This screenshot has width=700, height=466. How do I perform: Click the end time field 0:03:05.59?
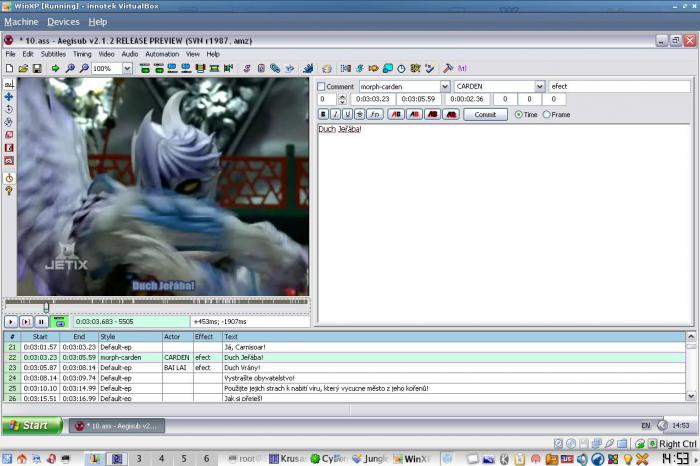click(418, 99)
